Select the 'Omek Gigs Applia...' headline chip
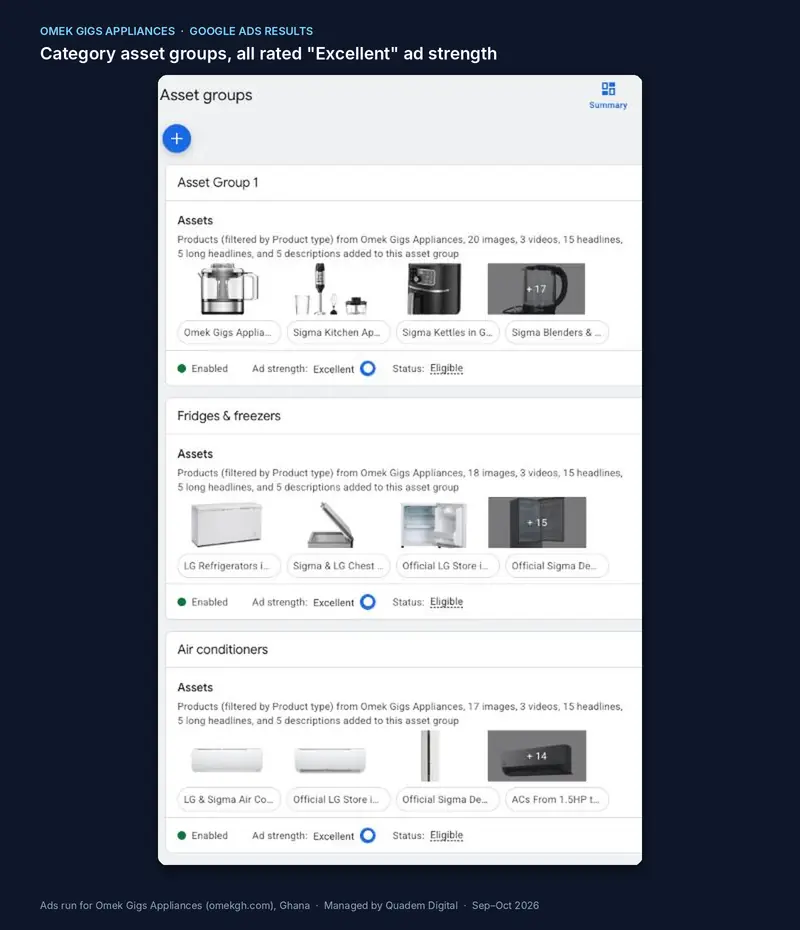The image size is (800, 930). point(229,332)
